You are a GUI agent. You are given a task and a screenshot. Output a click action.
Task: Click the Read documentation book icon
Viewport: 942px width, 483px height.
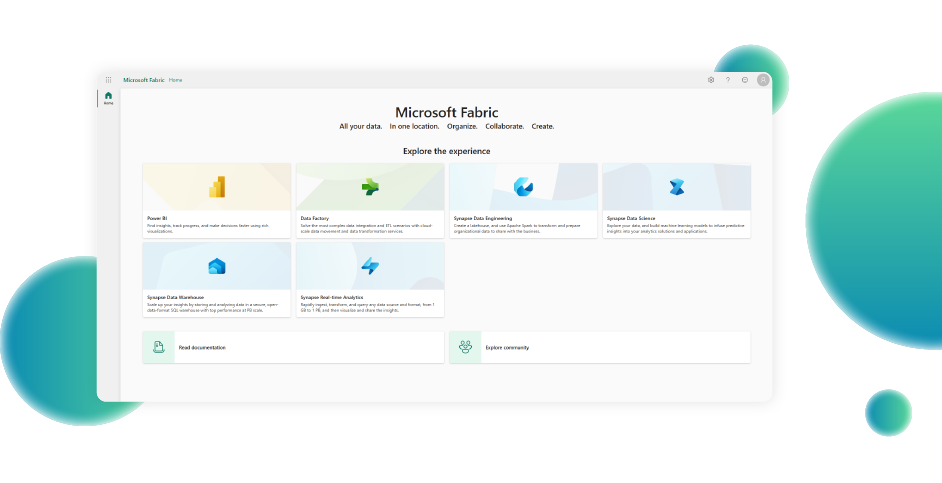pyautogui.click(x=158, y=347)
